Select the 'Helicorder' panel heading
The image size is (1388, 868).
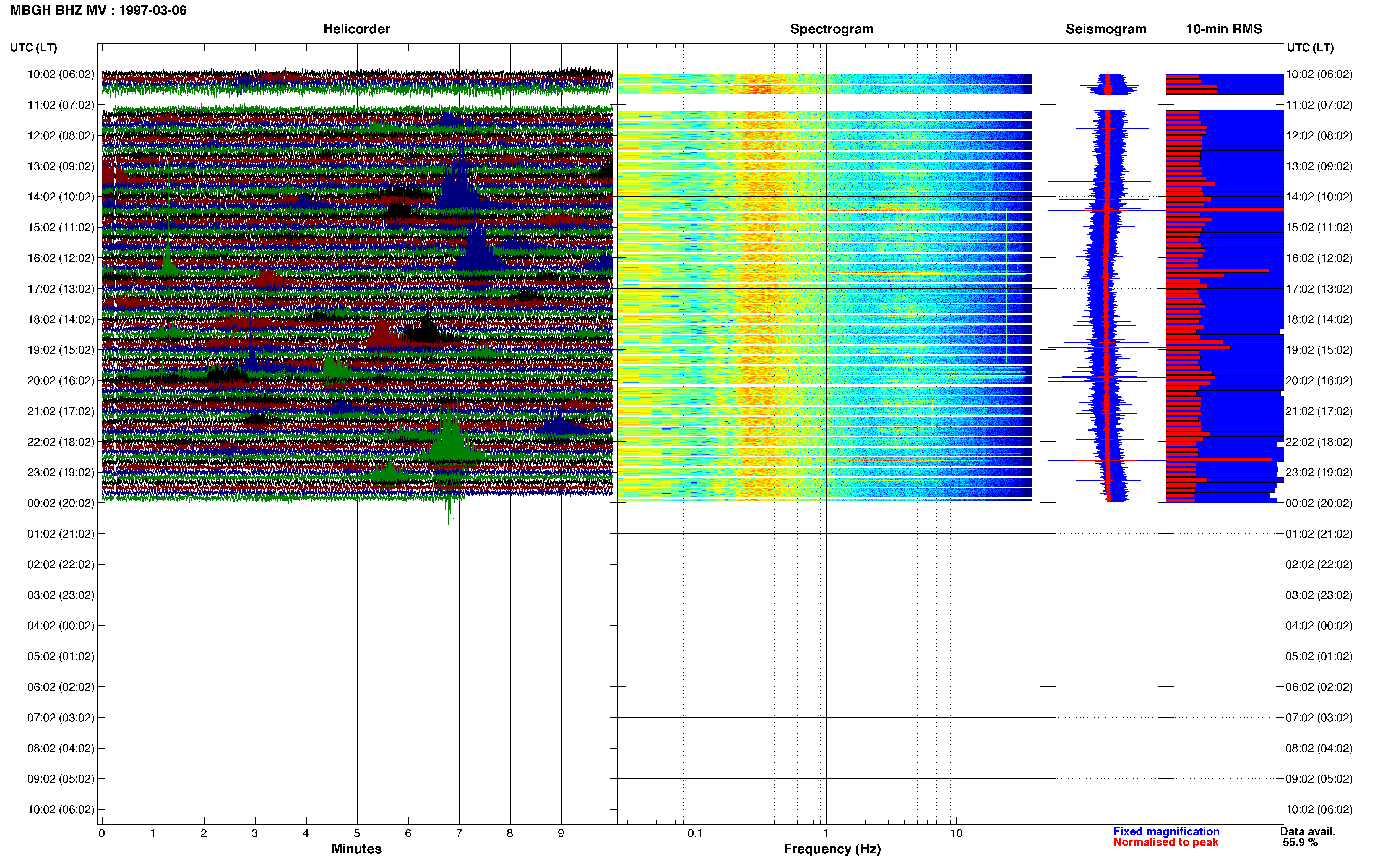356,29
